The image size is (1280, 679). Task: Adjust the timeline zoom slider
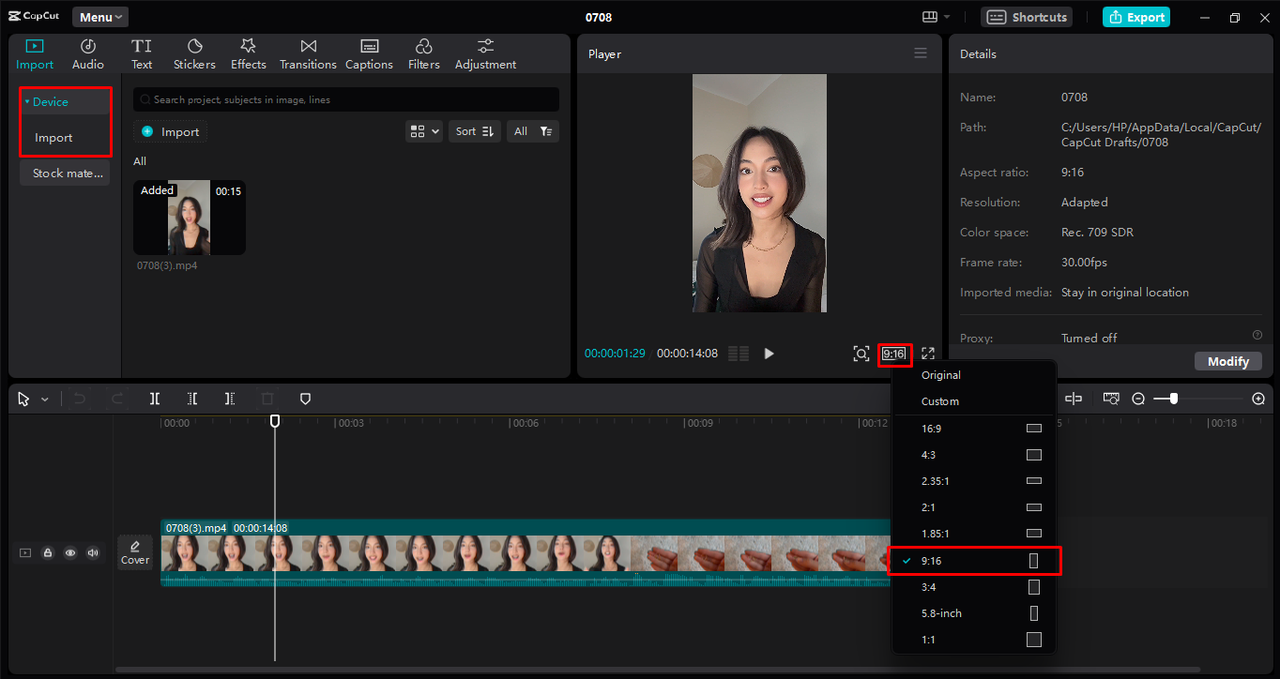(x=1174, y=398)
